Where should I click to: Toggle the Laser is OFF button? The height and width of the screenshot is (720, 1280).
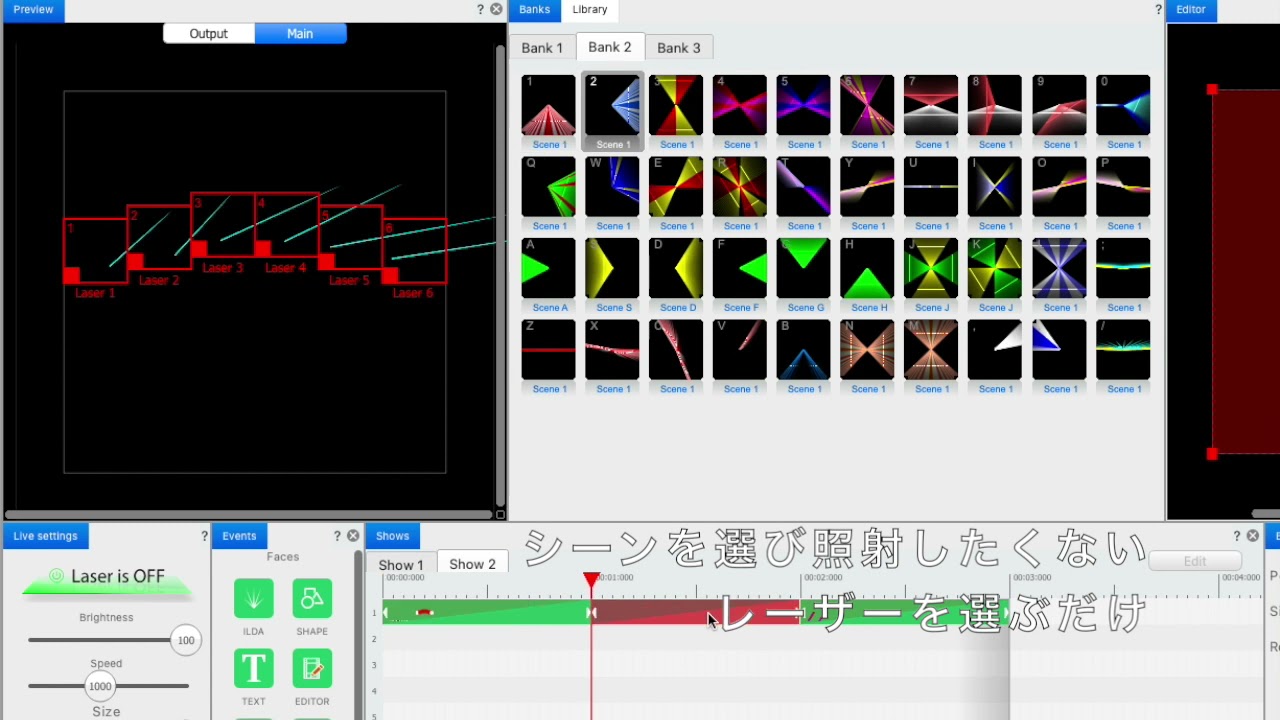[x=107, y=577]
